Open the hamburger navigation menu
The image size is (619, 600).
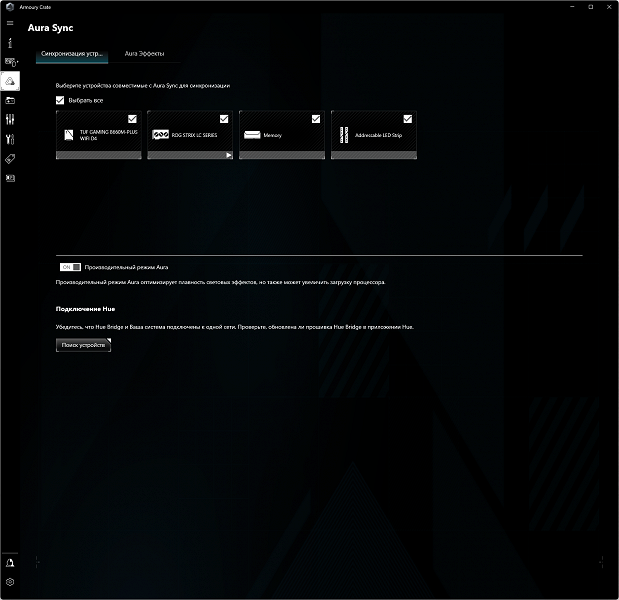point(10,23)
